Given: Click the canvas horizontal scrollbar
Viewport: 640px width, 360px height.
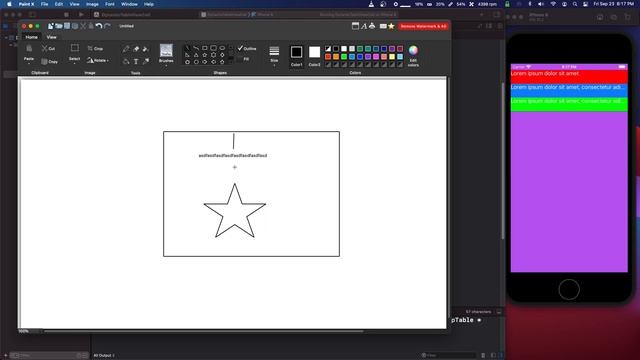Looking at the screenshot, I should click(203, 331).
